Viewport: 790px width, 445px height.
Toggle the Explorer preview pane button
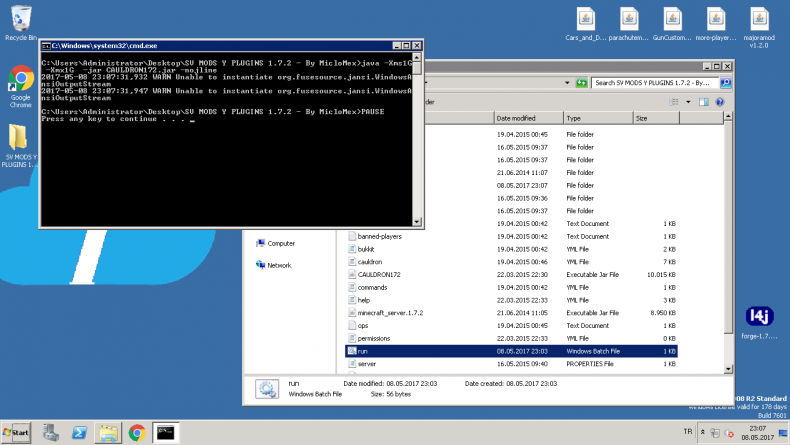(703, 102)
